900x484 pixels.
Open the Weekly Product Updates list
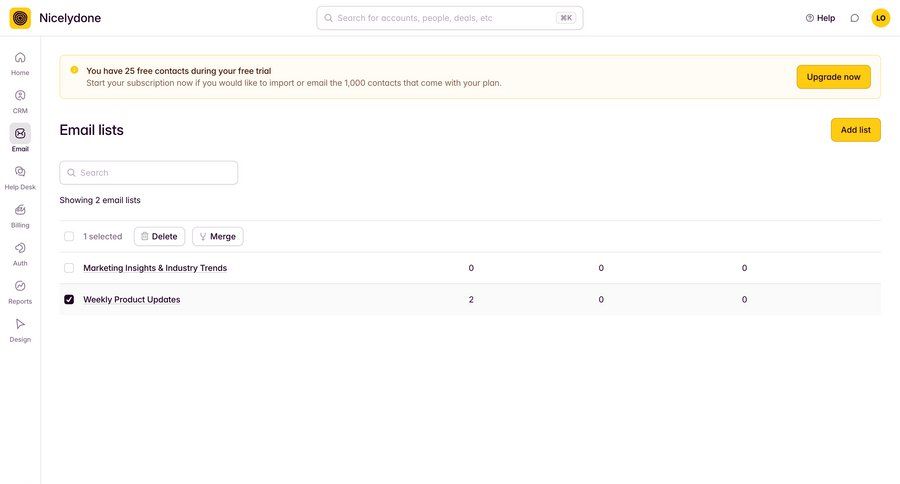131,300
